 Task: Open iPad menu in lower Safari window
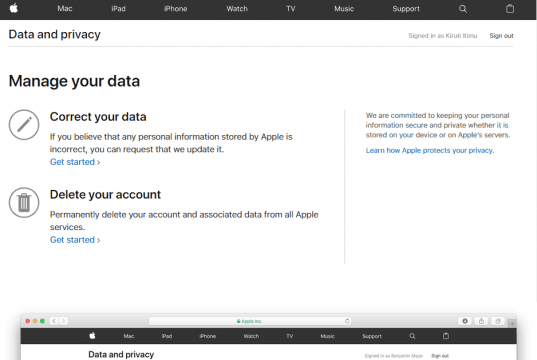click(x=167, y=336)
